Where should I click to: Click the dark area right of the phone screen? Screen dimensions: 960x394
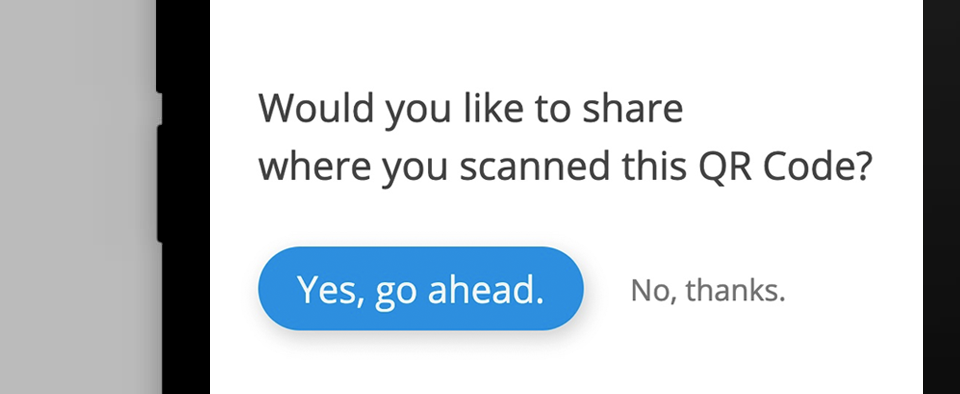(941, 197)
